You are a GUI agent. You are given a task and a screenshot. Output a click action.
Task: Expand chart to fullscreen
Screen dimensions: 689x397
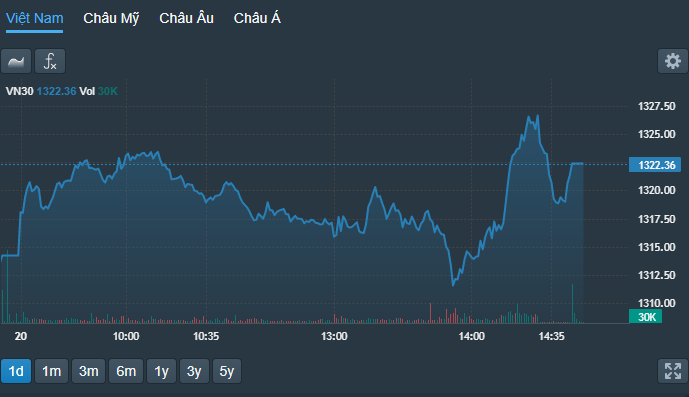673,371
